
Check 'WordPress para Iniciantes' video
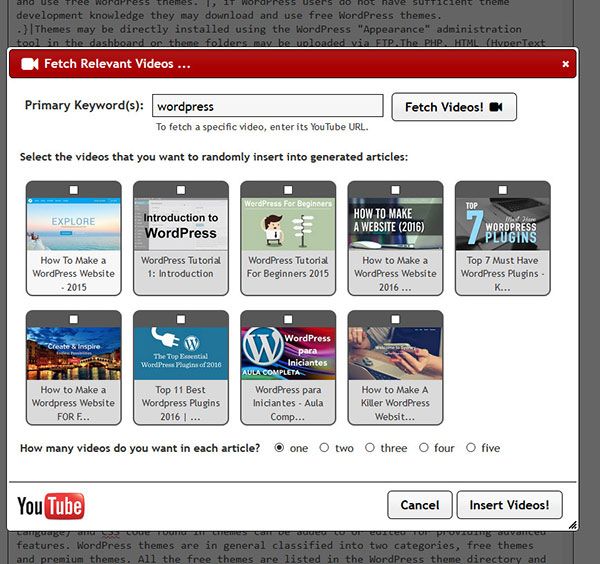pos(288,319)
